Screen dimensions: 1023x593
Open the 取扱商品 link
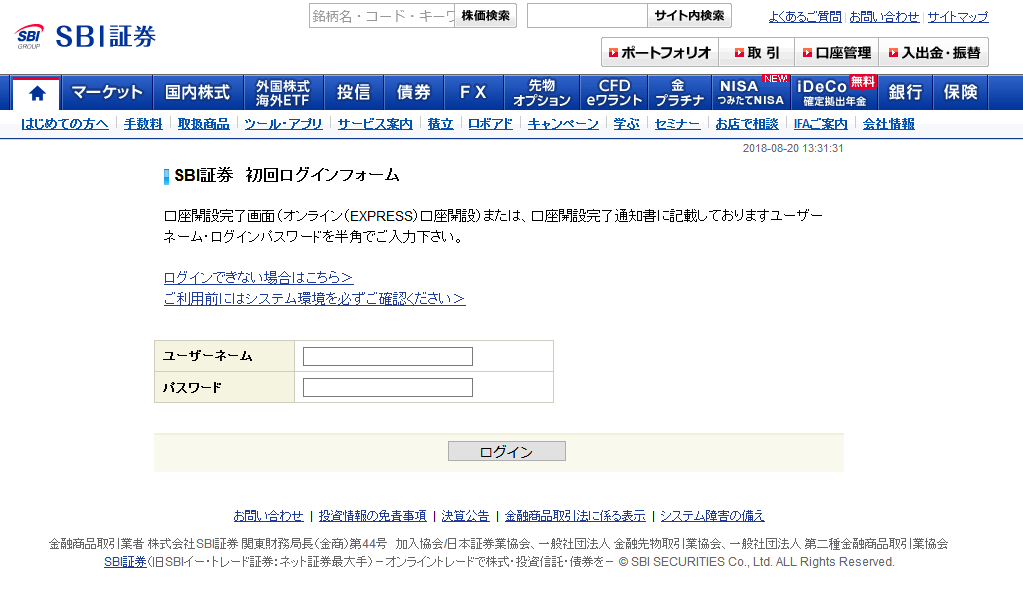[x=204, y=124]
